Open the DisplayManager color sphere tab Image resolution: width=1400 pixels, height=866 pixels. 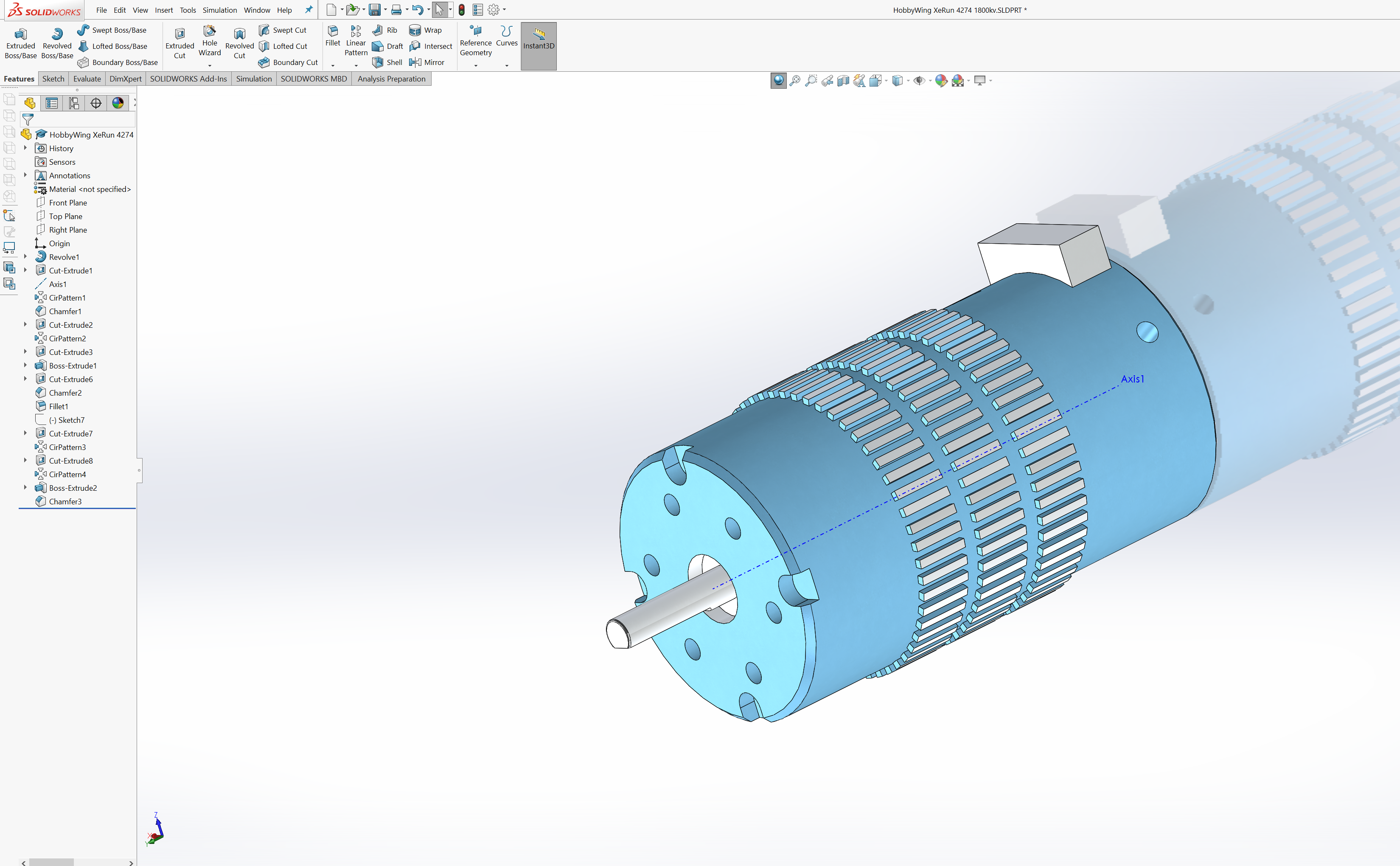pos(118,103)
